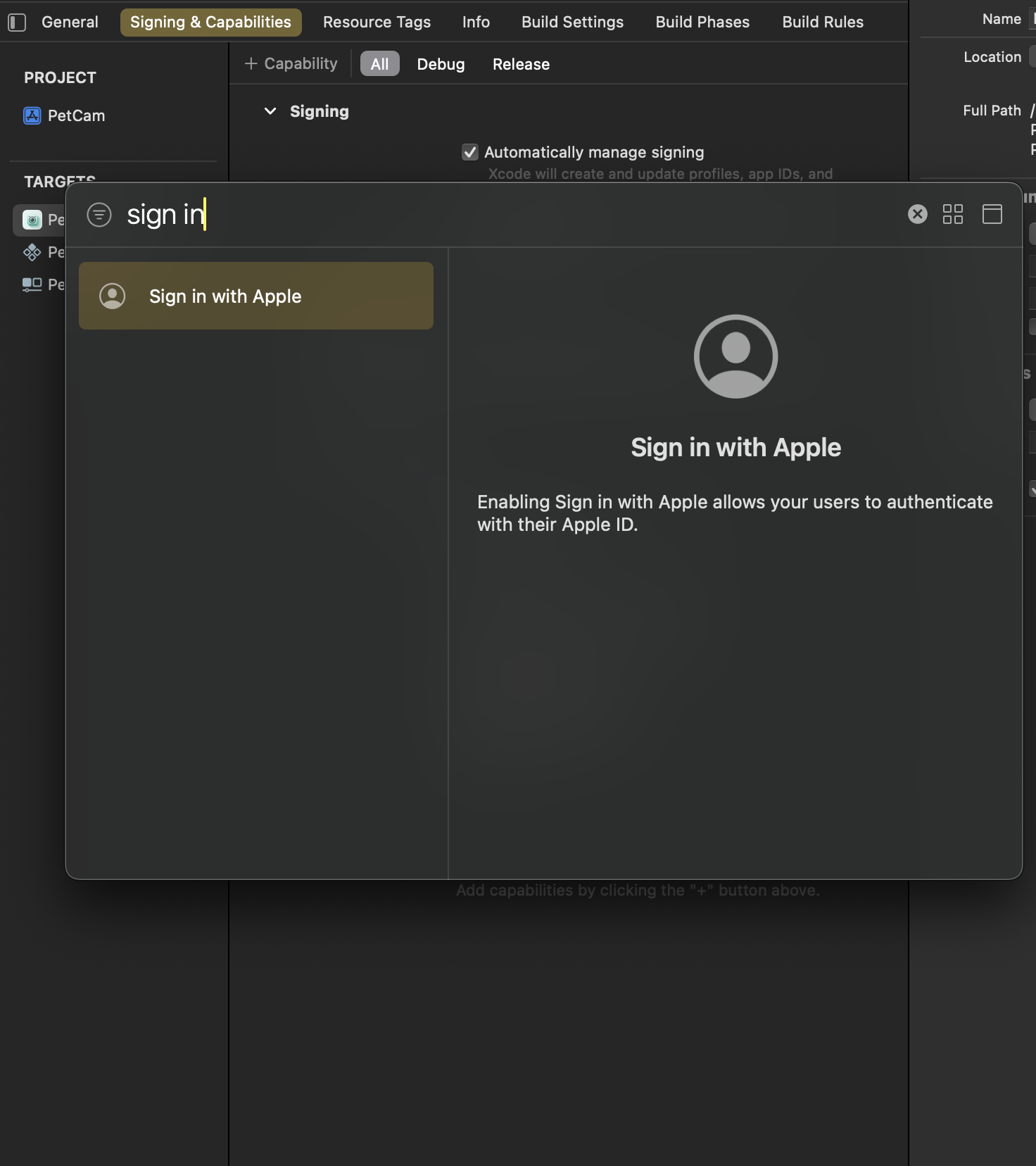This screenshot has height=1166, width=1036.
Task: Click the PROJECT section header
Action: tap(60, 77)
